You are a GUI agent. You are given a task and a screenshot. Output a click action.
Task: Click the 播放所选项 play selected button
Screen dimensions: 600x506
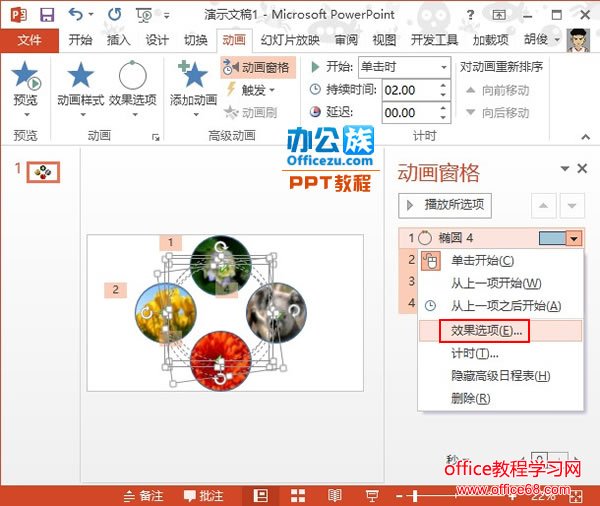click(x=445, y=206)
